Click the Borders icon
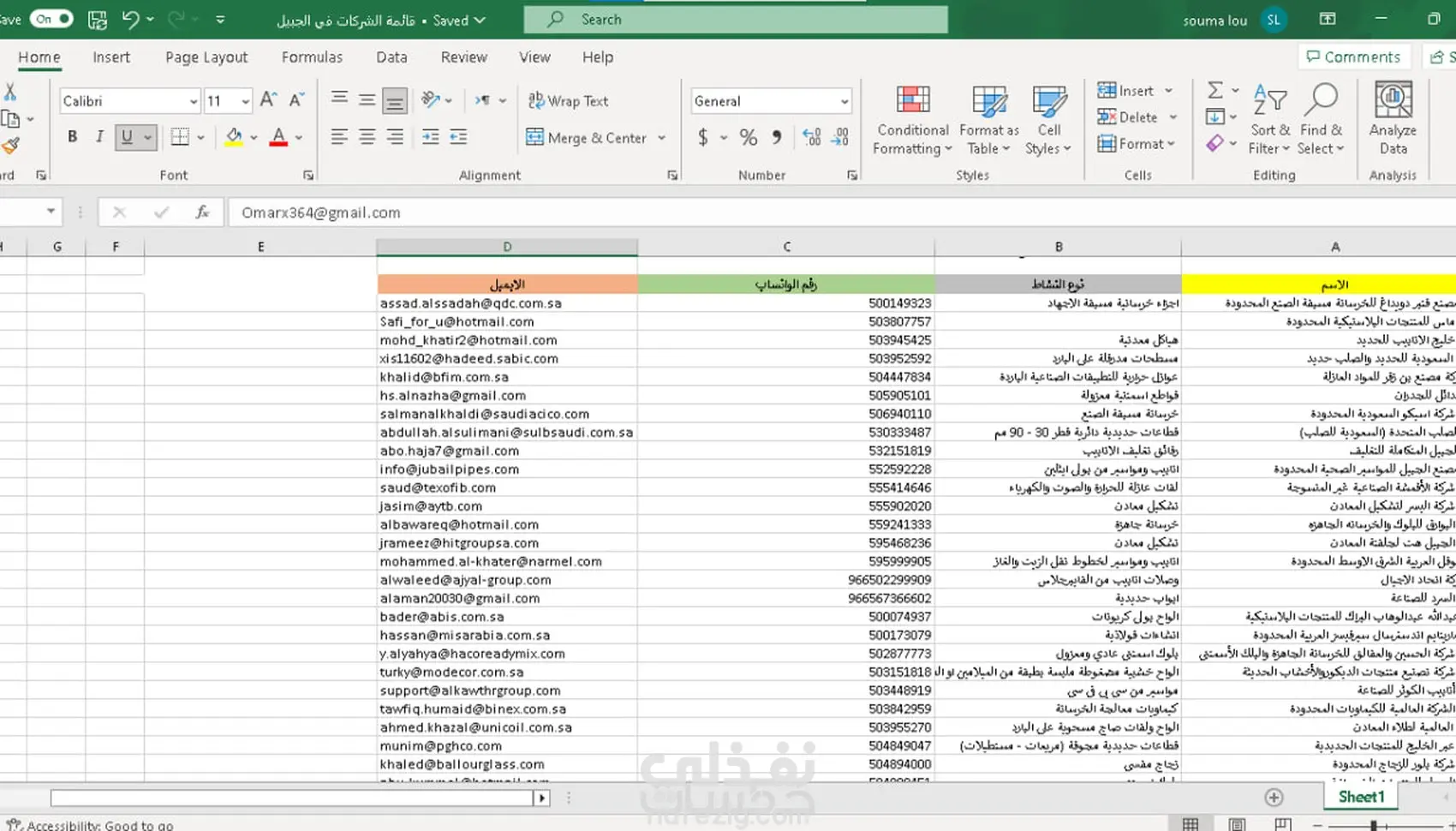Viewport: 1456px width, 831px height. pyautogui.click(x=180, y=136)
